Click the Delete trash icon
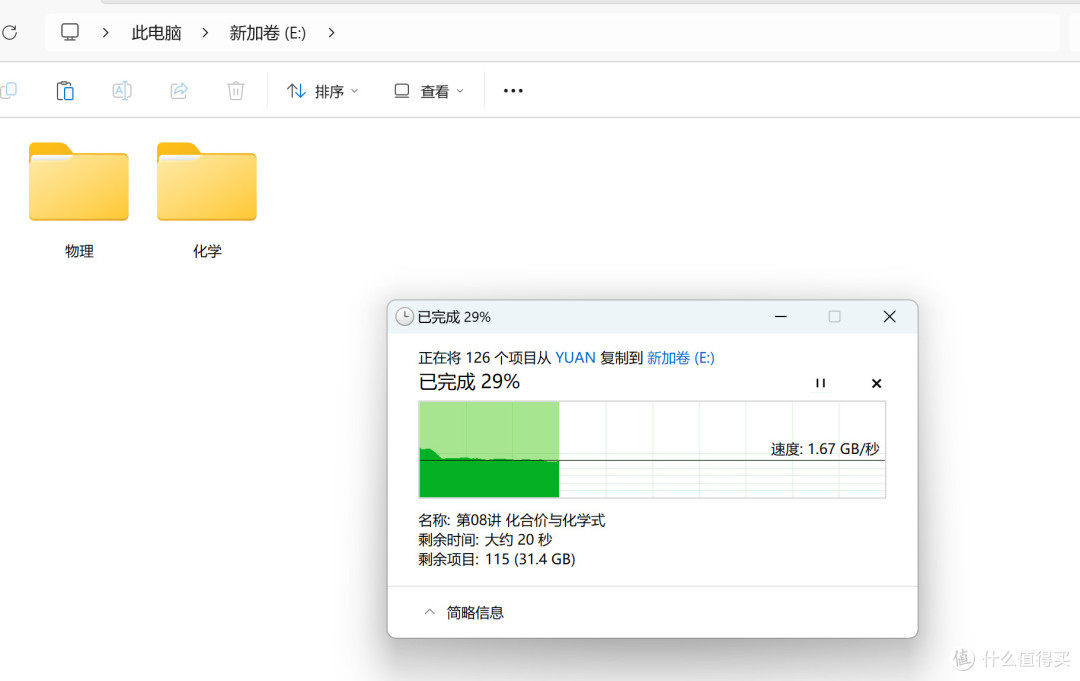Screen dimensions: 1080x681 (236, 91)
